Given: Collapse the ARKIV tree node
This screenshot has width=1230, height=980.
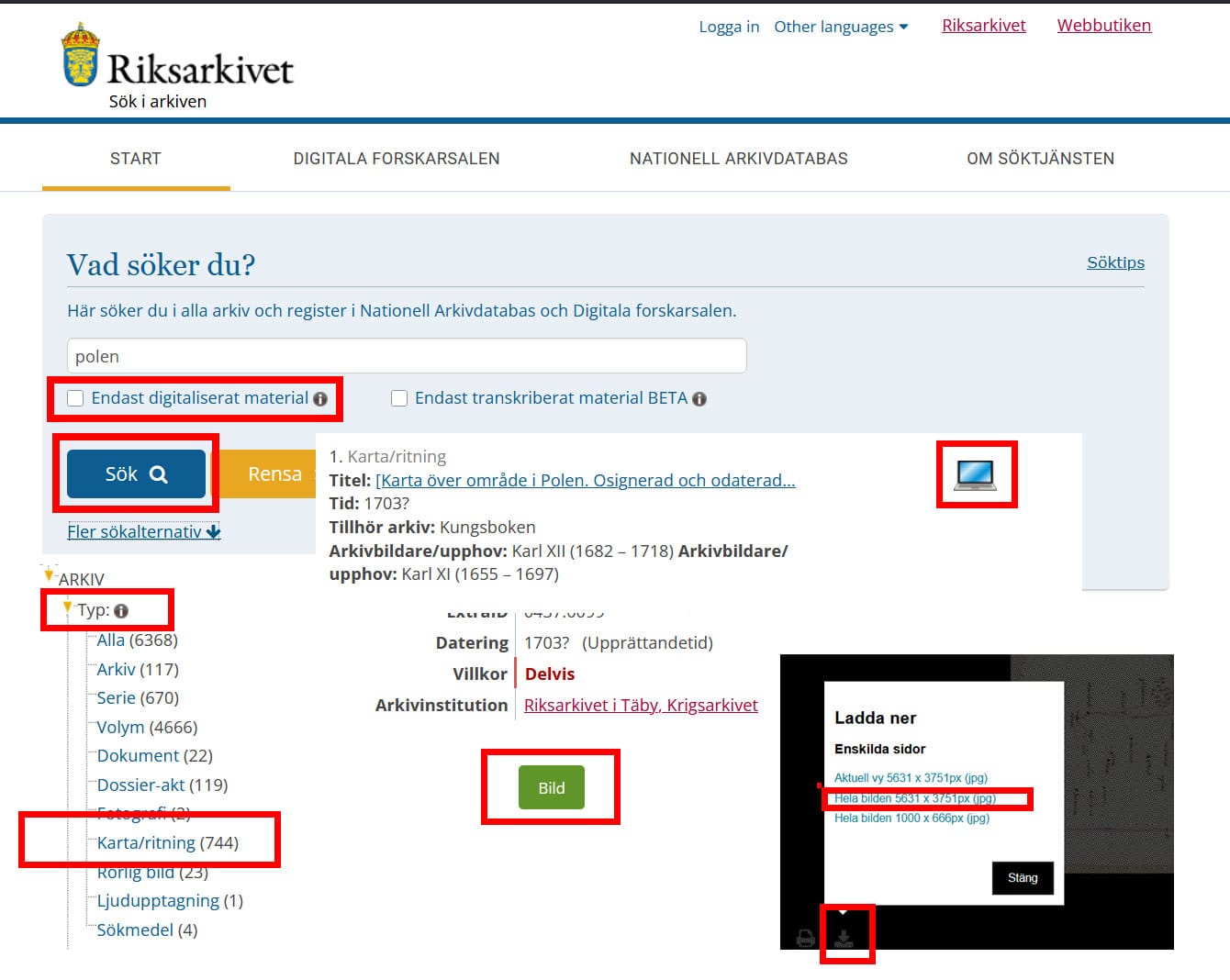Looking at the screenshot, I should click(49, 575).
